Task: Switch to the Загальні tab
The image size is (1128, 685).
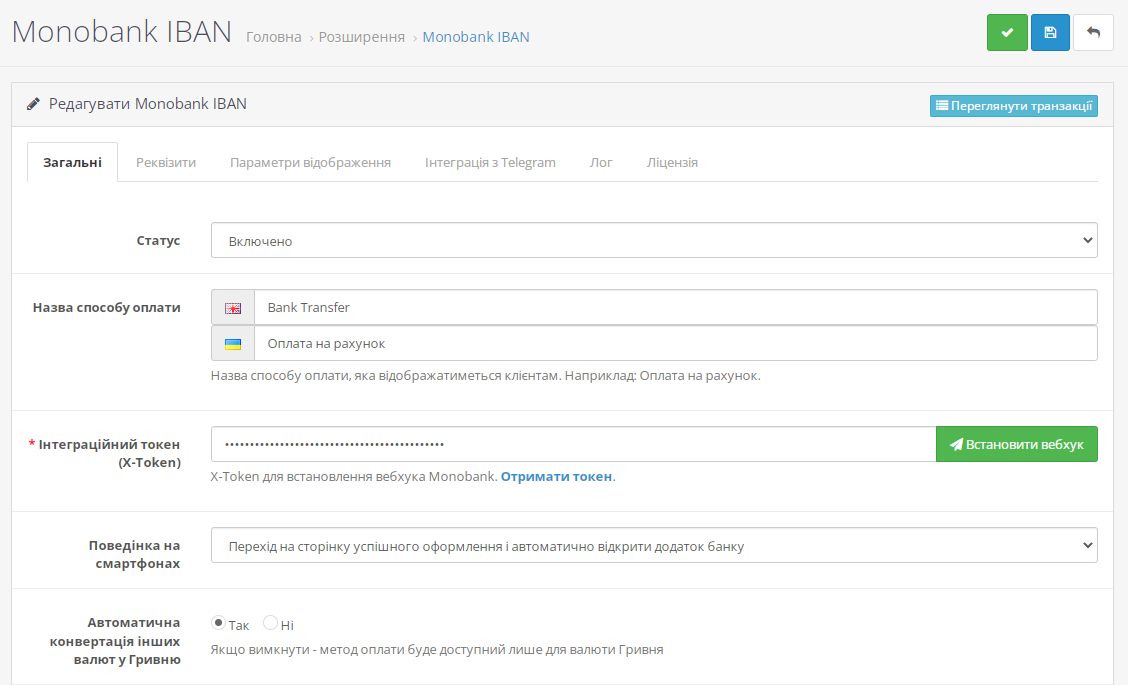Action: click(x=73, y=163)
